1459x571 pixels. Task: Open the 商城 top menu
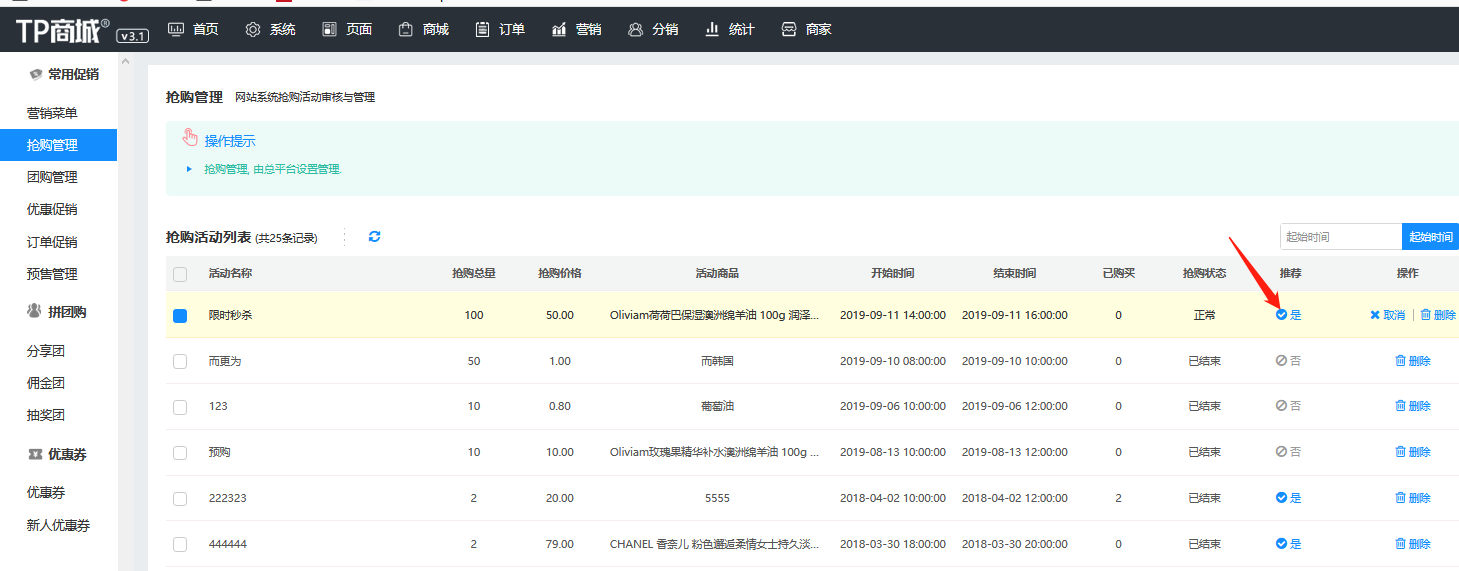pos(423,30)
